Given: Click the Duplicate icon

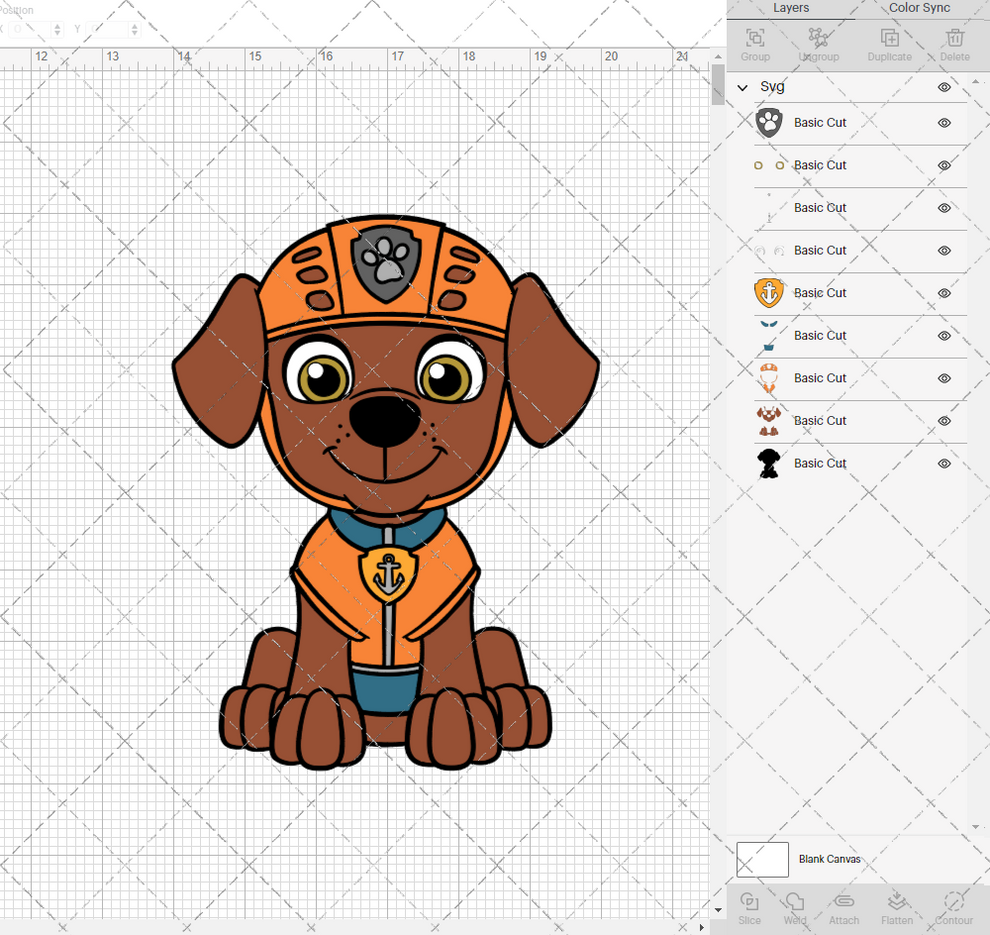Looking at the screenshot, I should point(889,40).
